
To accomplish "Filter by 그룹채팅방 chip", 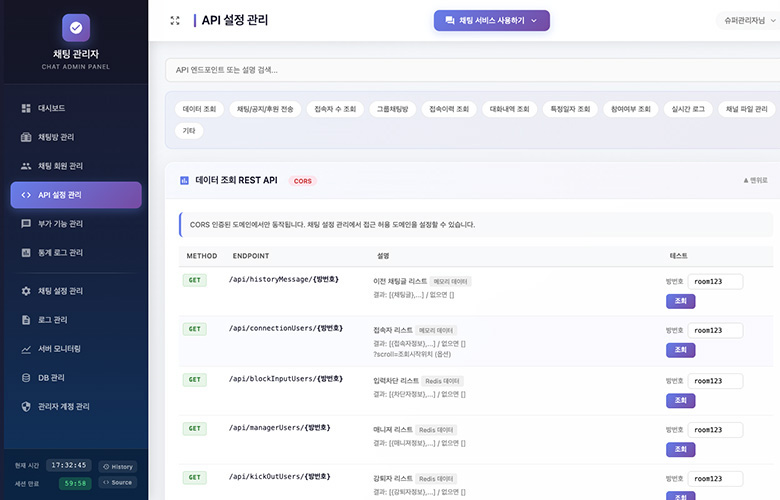I will click(x=392, y=109).
